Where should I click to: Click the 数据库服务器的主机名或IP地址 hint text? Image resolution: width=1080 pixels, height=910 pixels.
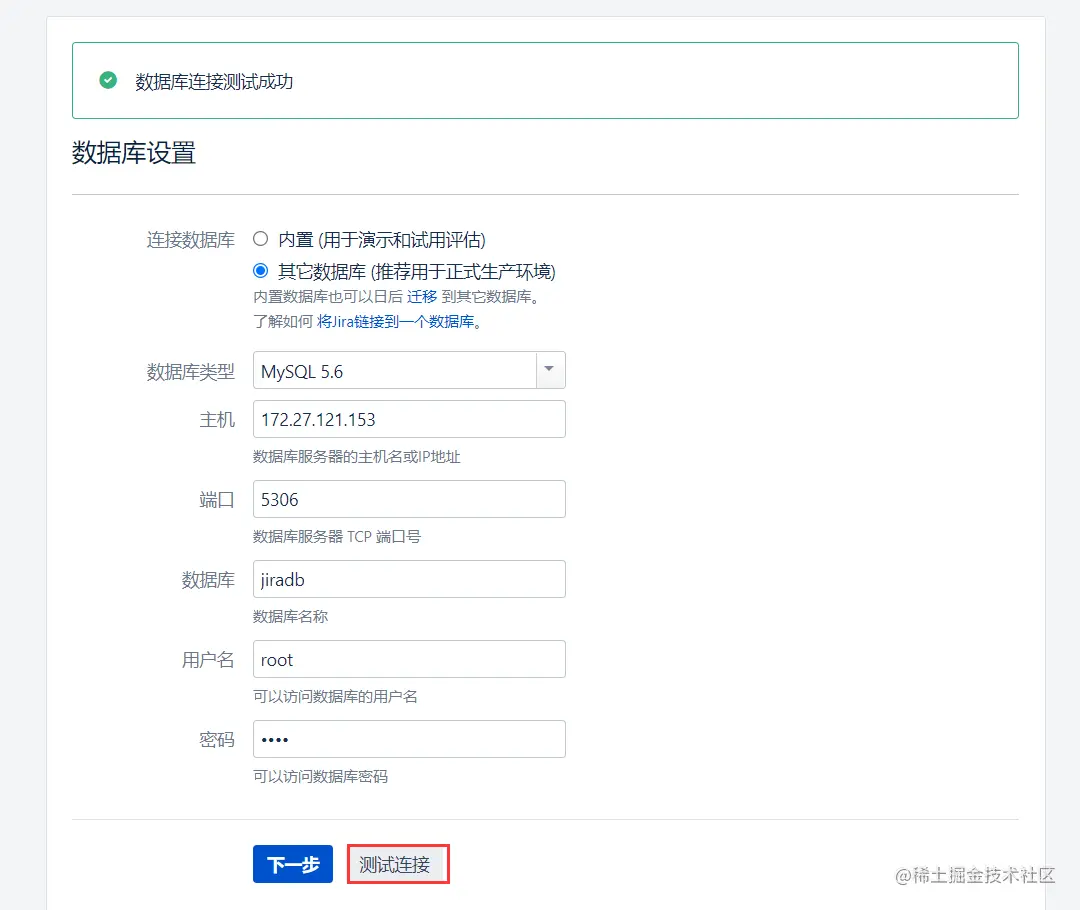pyautogui.click(x=357, y=457)
